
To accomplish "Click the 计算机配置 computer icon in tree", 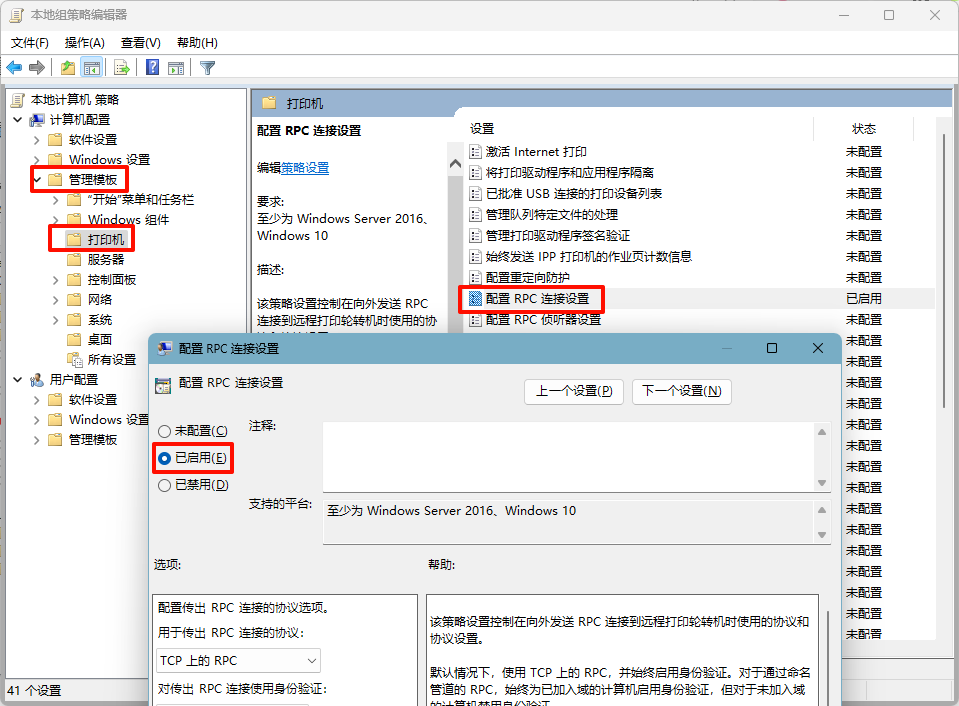I will click(x=37, y=120).
